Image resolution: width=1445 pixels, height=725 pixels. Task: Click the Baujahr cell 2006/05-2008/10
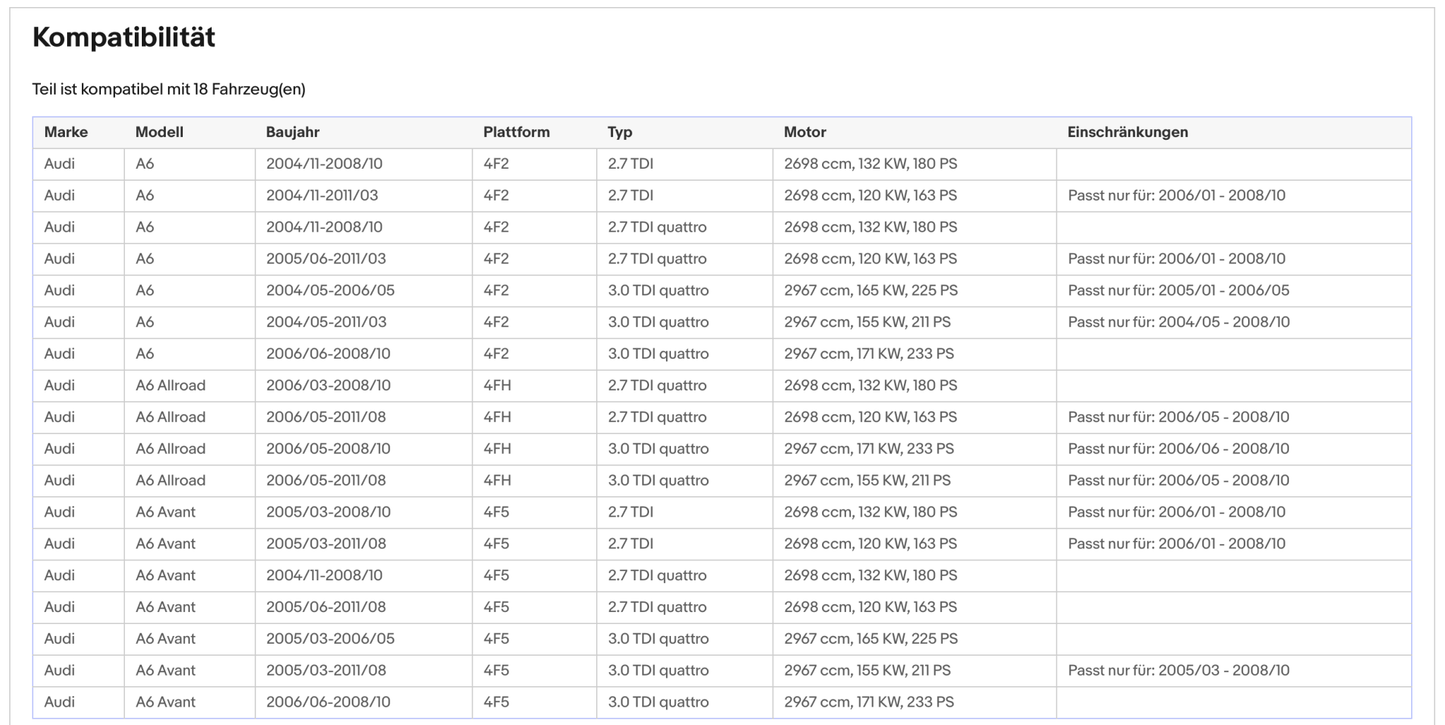click(x=328, y=449)
